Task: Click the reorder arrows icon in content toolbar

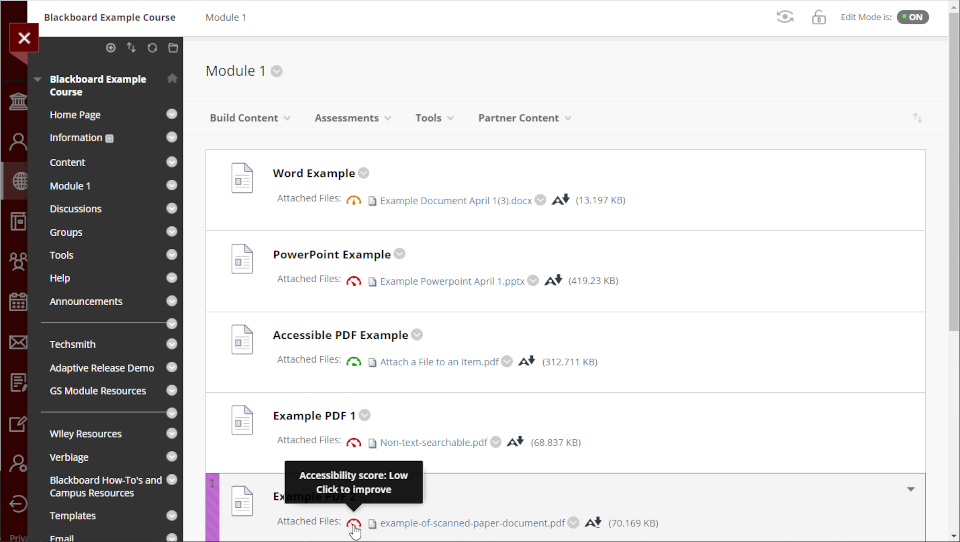Action: coord(918,118)
